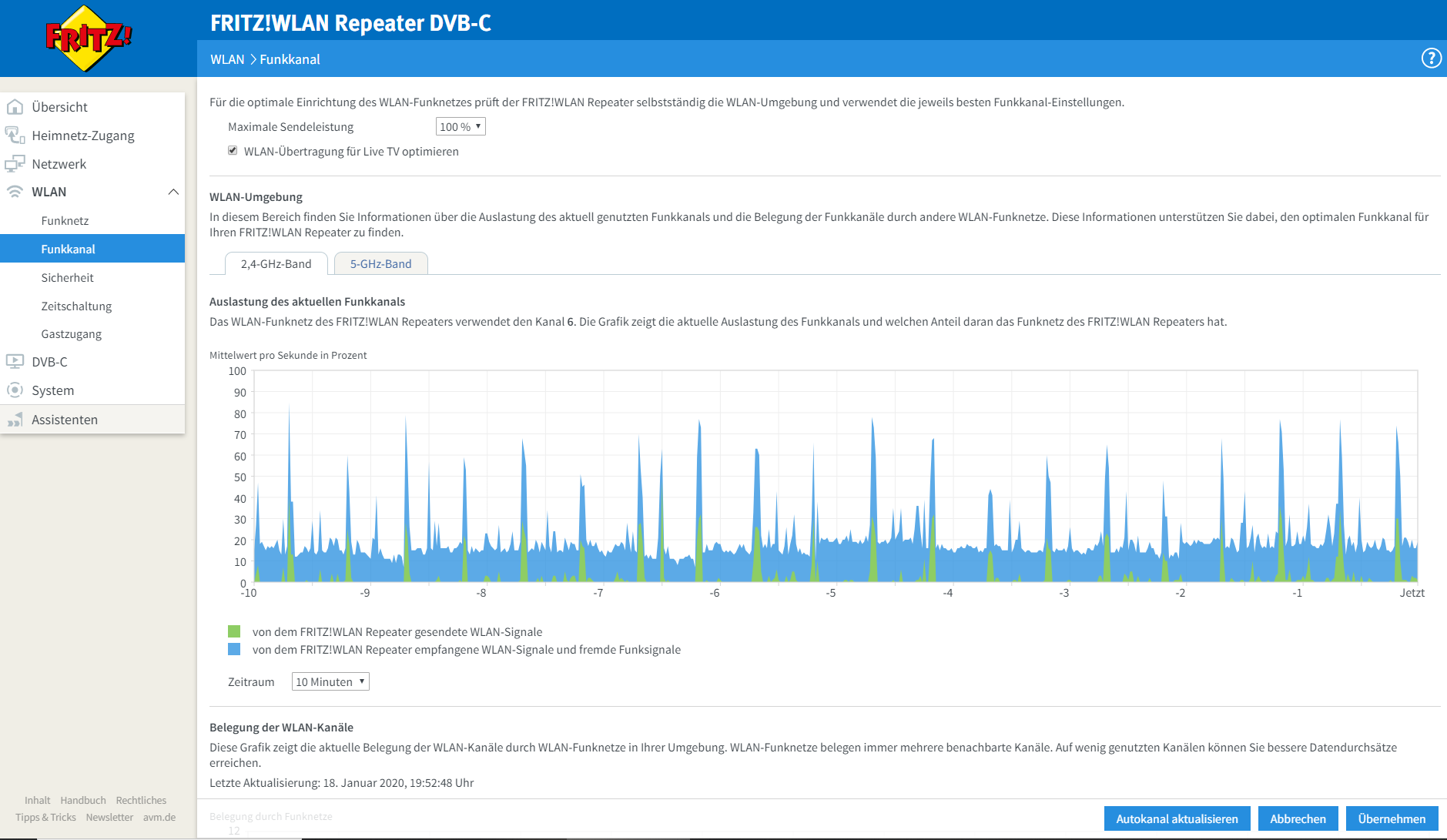Click 'Auslastung des aktuellen Funkkanals' heading

point(307,301)
